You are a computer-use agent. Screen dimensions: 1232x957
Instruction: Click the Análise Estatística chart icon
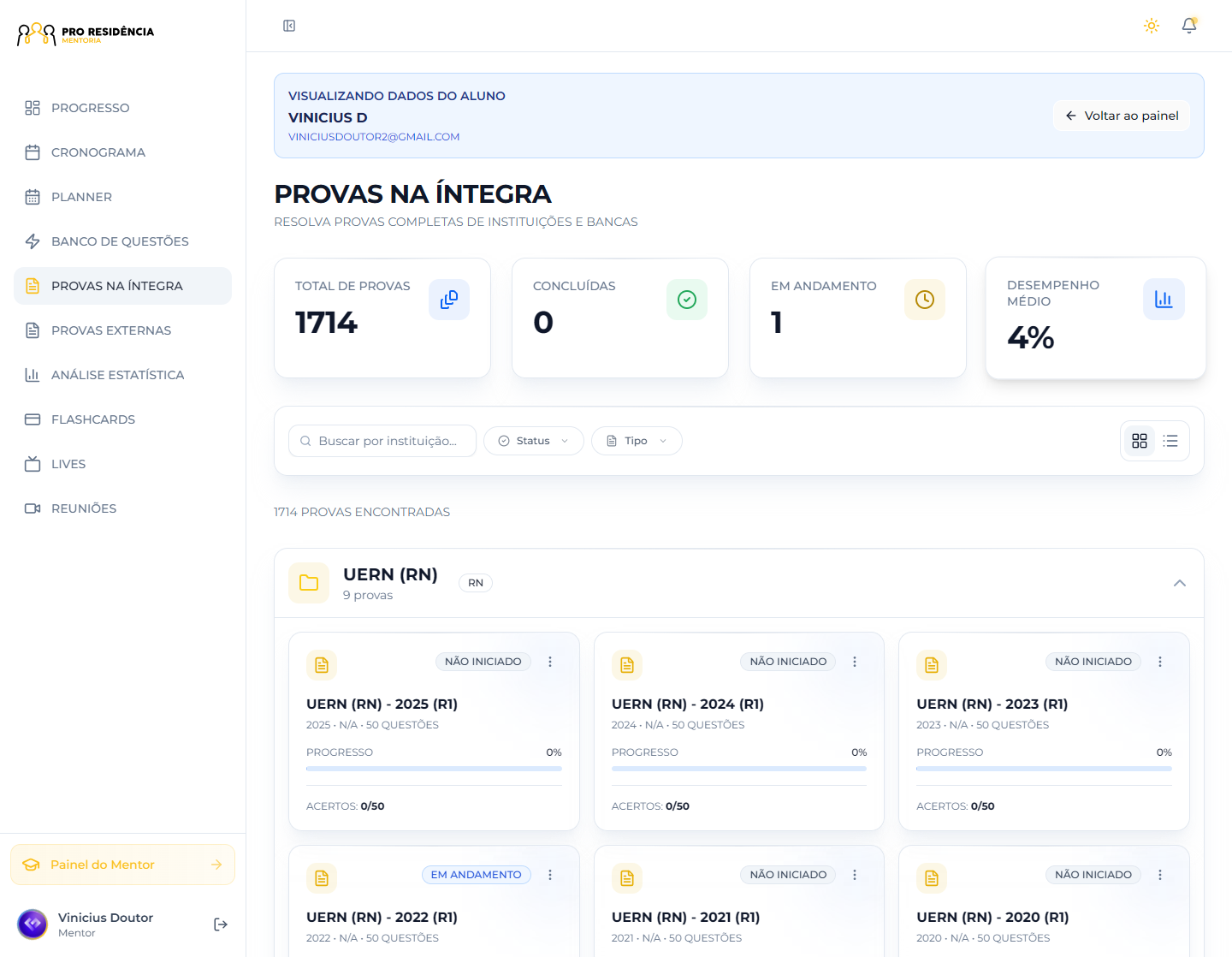tap(33, 375)
